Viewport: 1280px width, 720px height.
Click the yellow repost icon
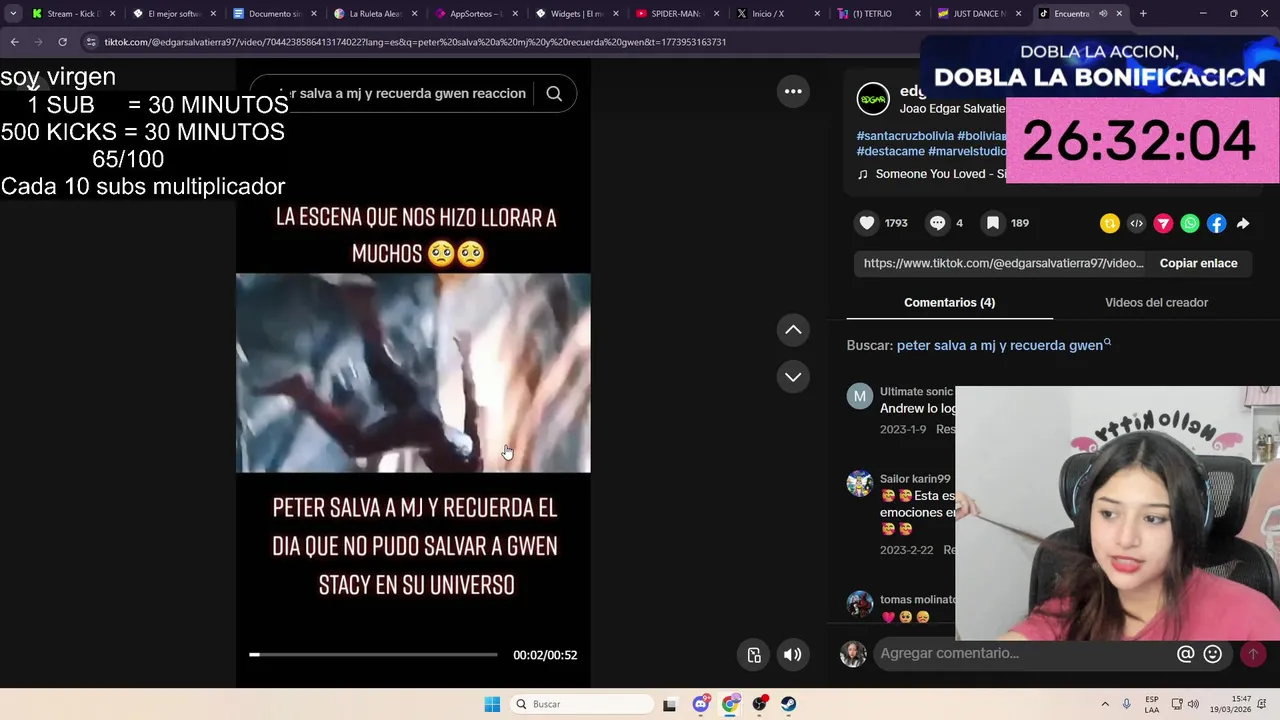click(x=1109, y=224)
